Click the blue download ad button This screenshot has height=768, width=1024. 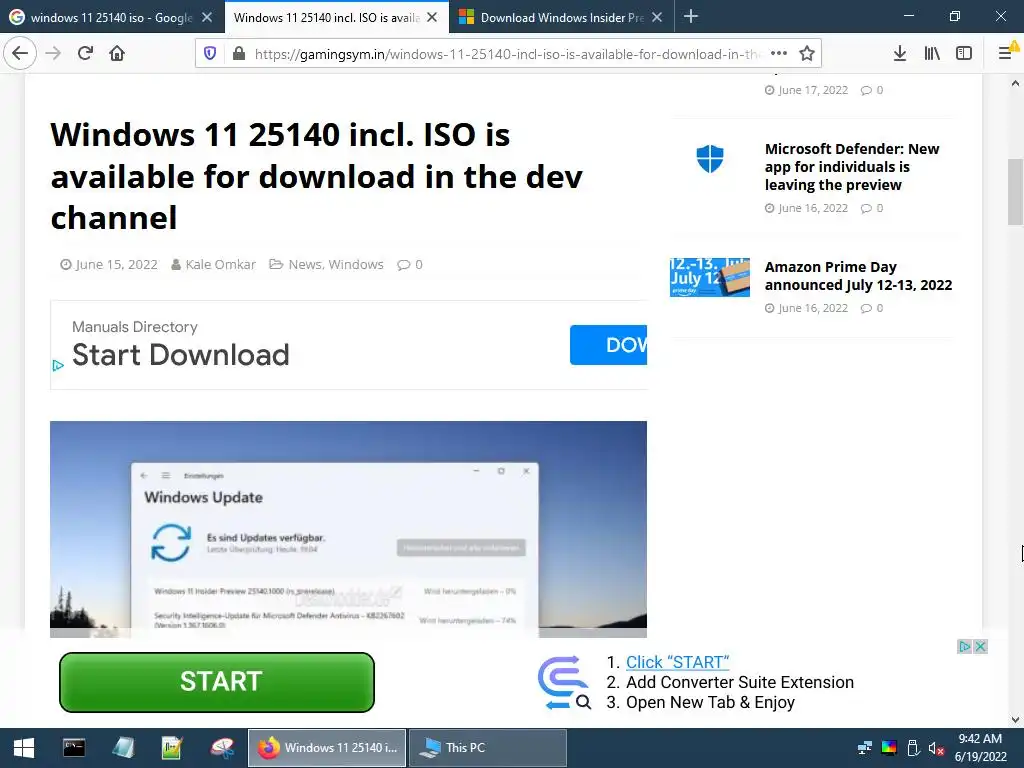(608, 345)
